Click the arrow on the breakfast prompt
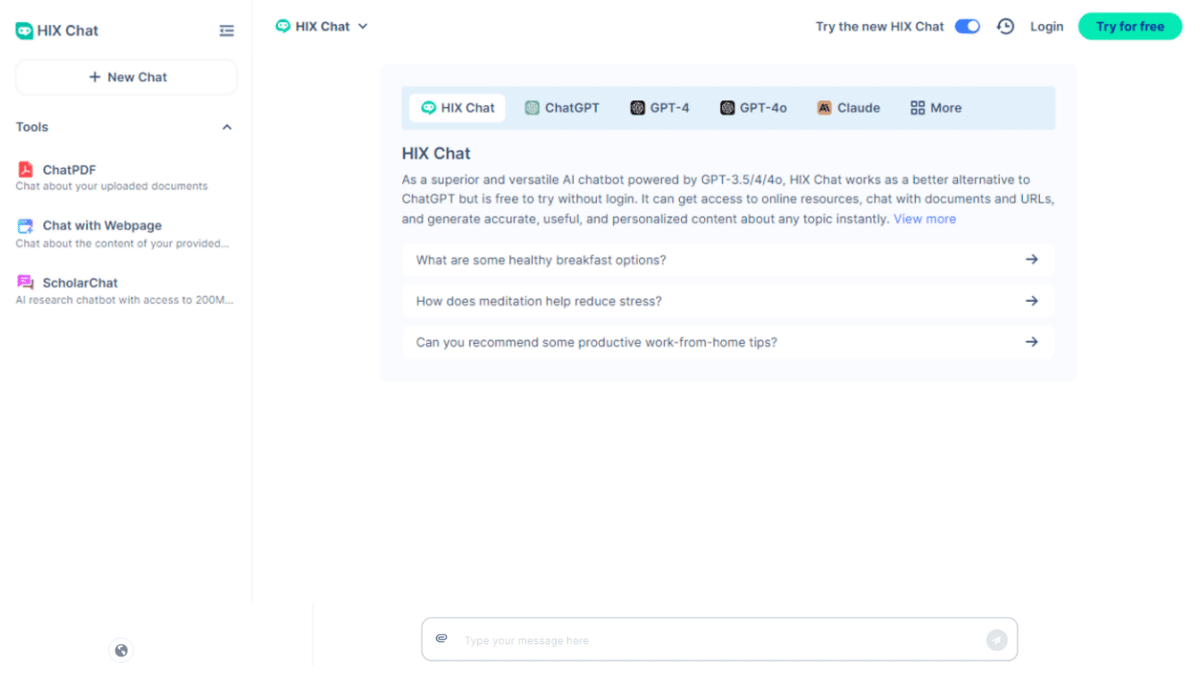1200x675 pixels. coord(1031,259)
